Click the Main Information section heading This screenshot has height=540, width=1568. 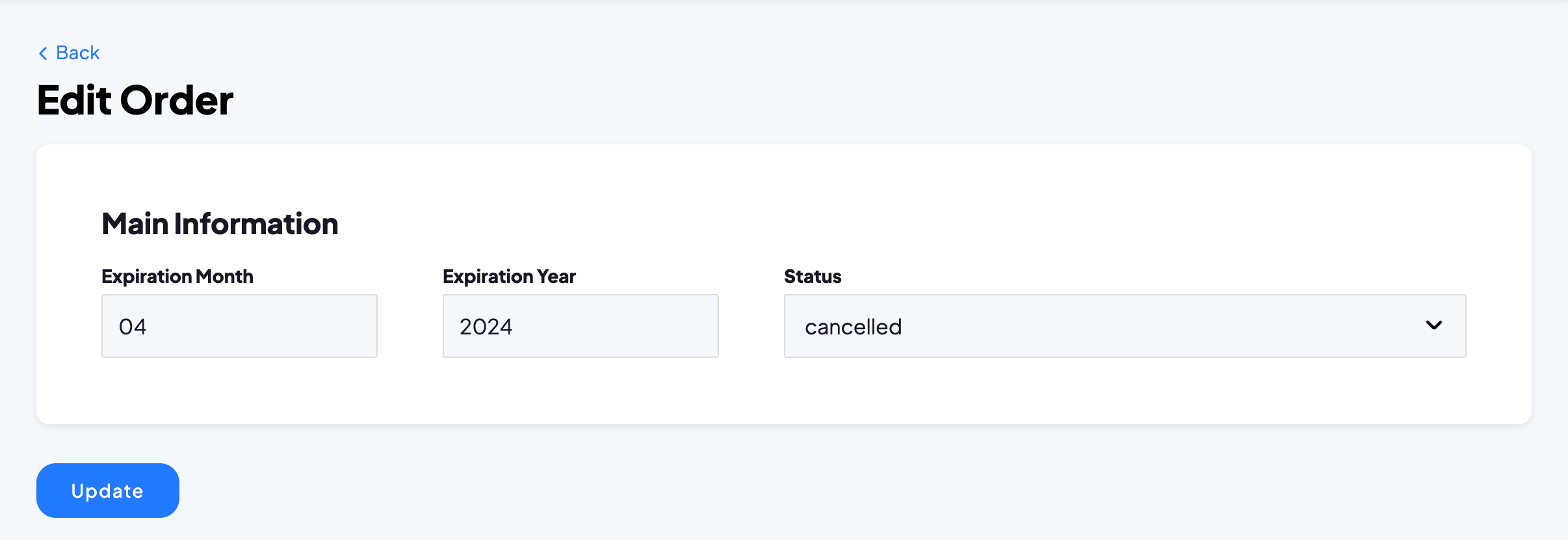[x=220, y=224]
